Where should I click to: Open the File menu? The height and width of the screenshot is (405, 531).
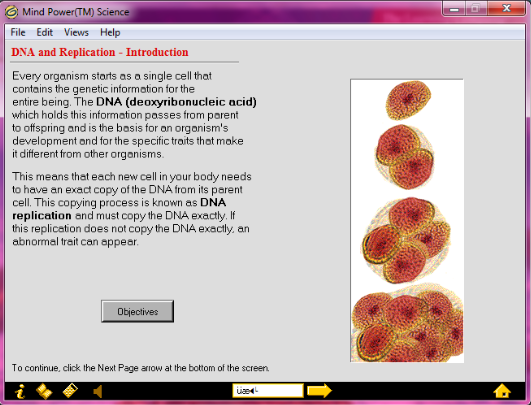(x=18, y=33)
